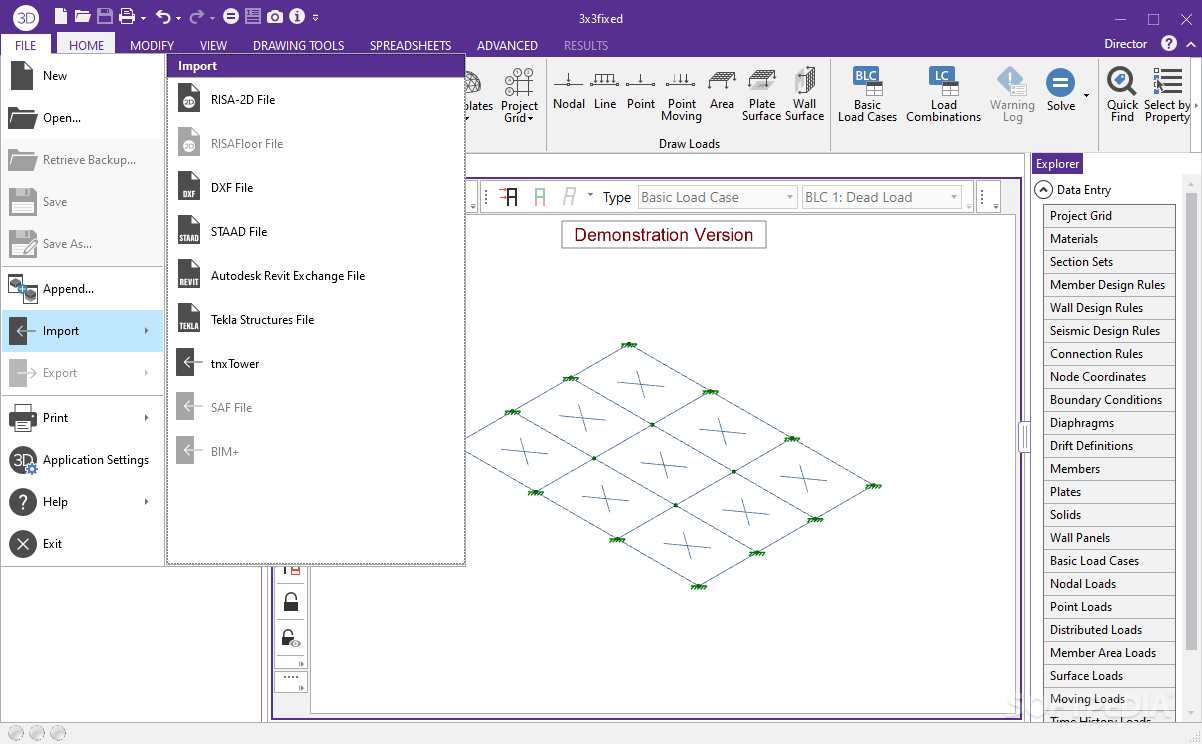This screenshot has height=744, width=1202.
Task: Open Project Grid in the Explorer
Action: click(x=1109, y=216)
